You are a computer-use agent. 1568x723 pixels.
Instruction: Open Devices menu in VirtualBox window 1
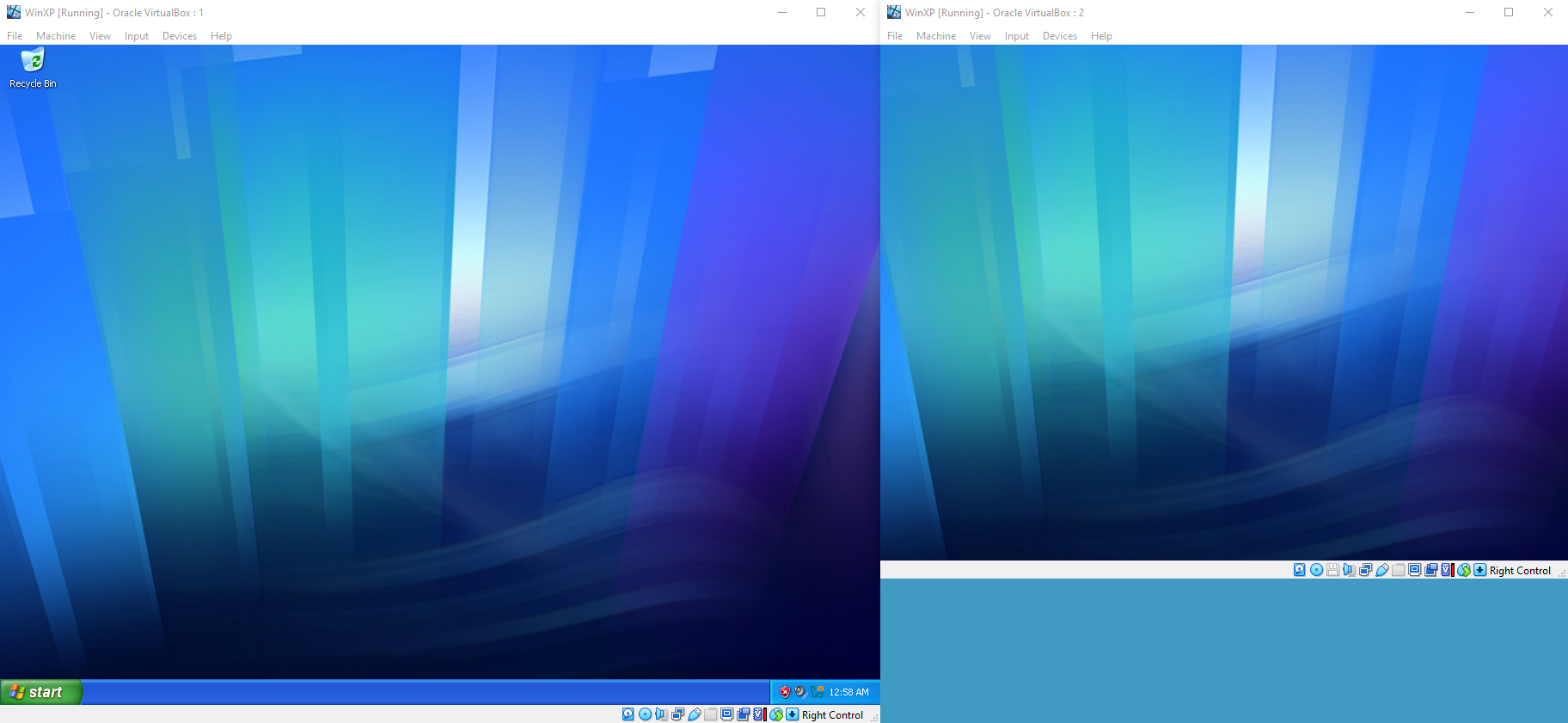point(180,36)
